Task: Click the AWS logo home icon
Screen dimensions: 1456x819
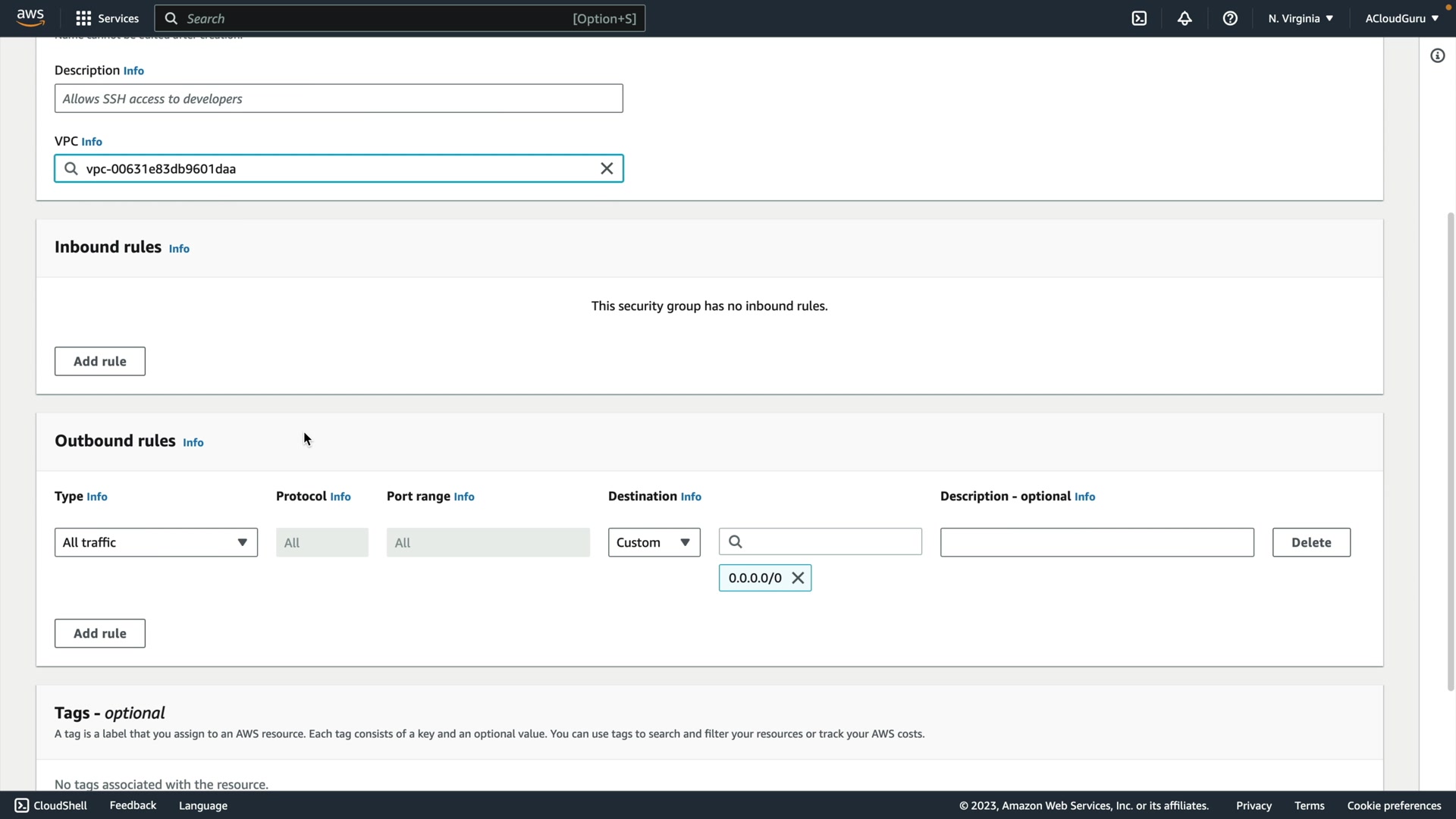Action: 30,17
